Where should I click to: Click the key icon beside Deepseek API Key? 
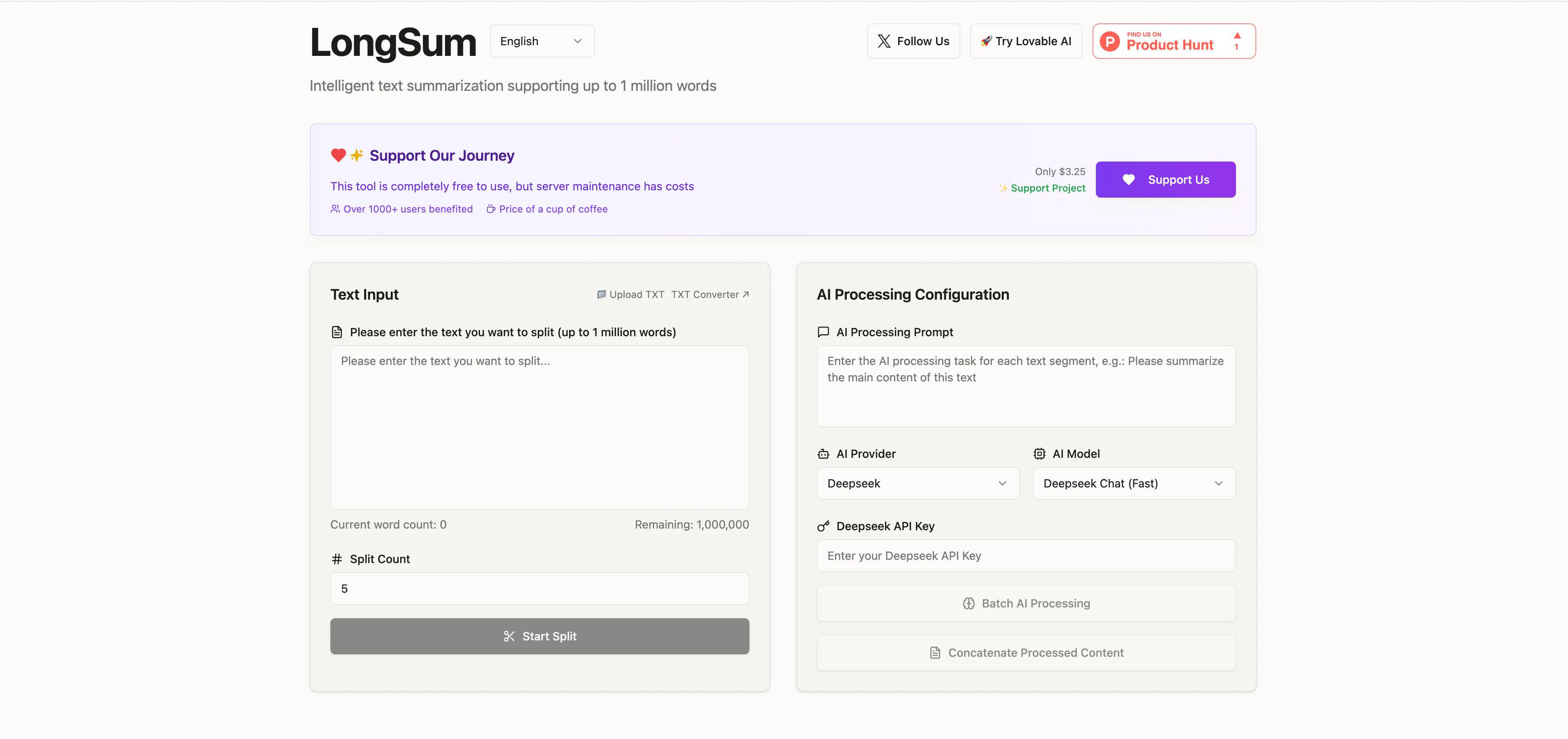823,526
